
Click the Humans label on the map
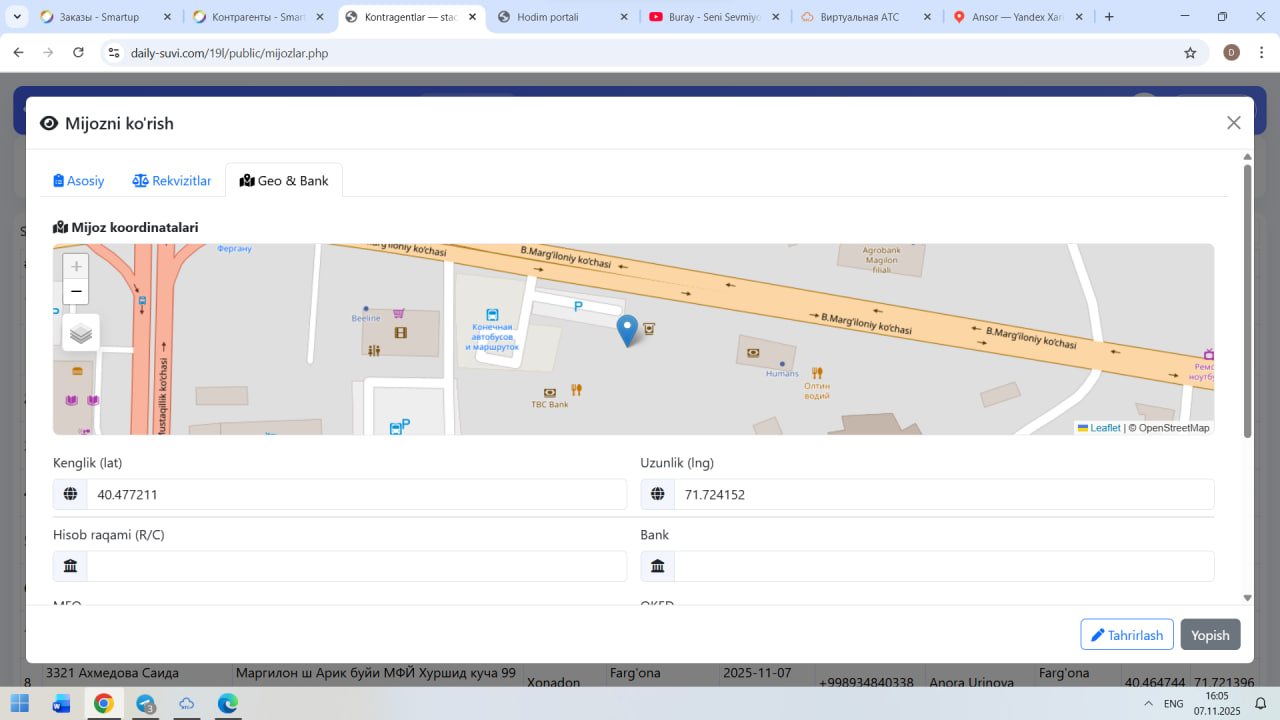point(782,374)
